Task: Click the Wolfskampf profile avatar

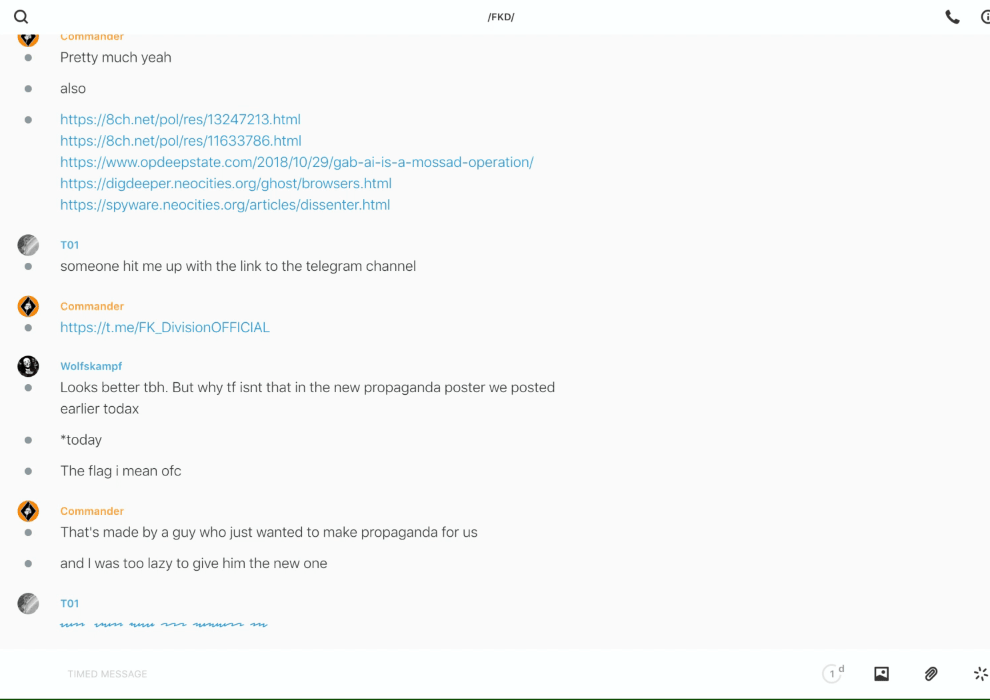Action: click(28, 366)
